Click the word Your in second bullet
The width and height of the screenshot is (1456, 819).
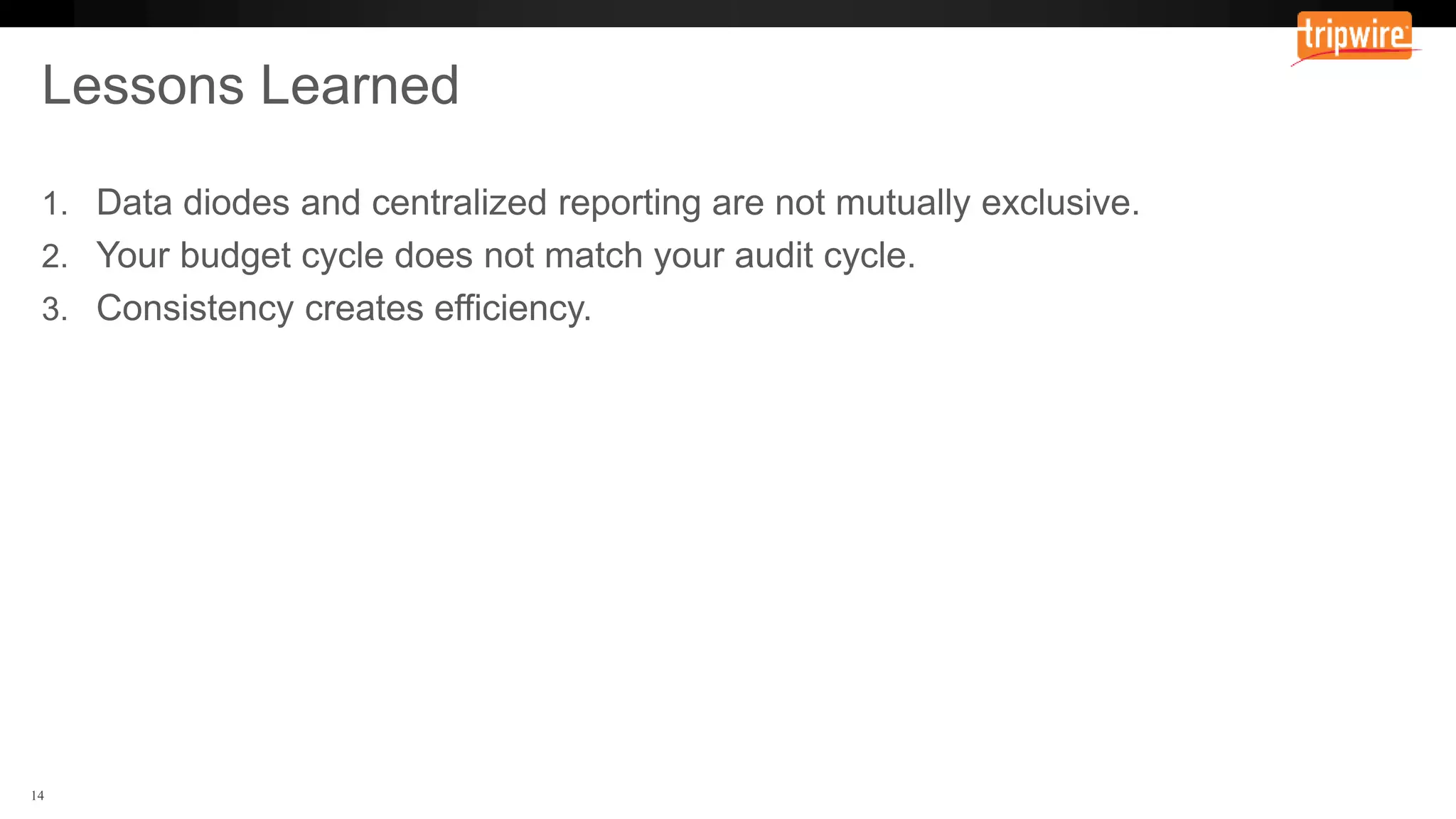pyautogui.click(x=132, y=255)
